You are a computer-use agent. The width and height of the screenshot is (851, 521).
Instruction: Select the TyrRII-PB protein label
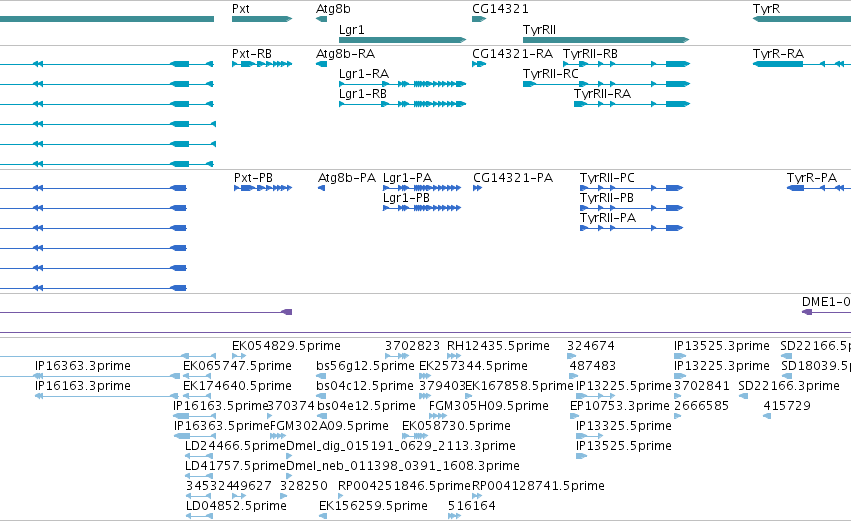pyautogui.click(x=607, y=198)
